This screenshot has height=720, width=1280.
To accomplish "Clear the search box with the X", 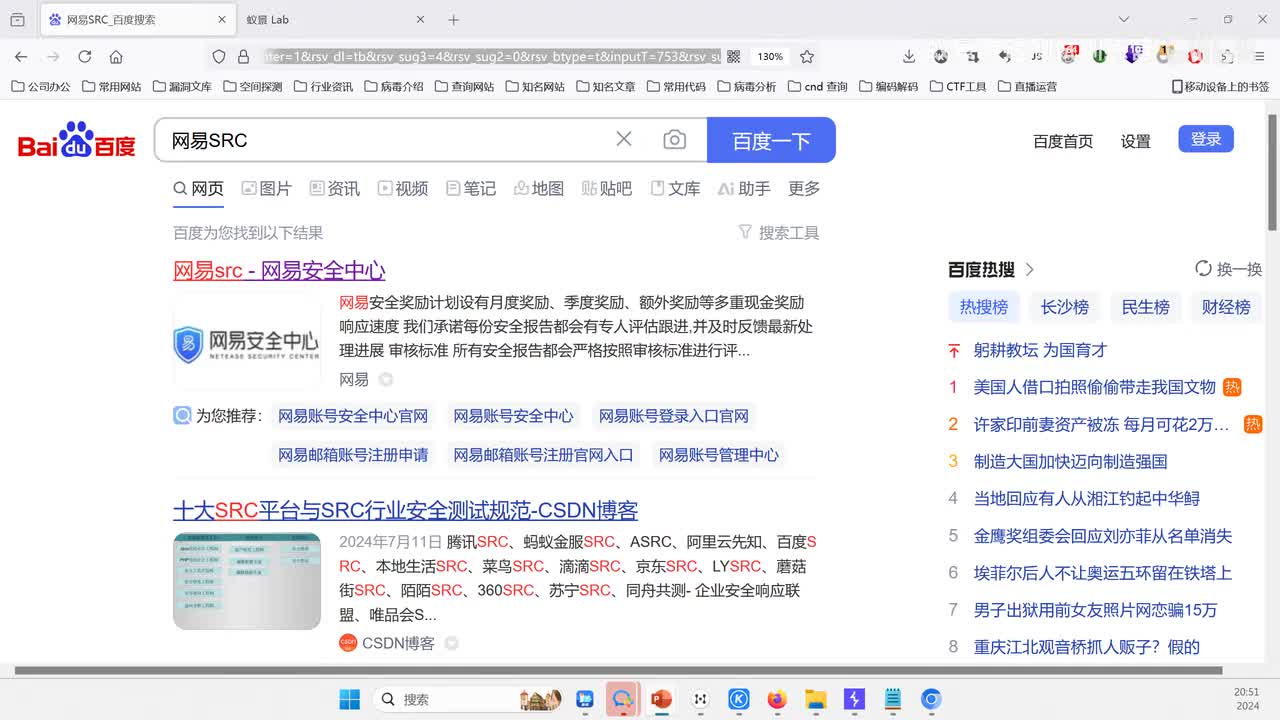I will 624,139.
